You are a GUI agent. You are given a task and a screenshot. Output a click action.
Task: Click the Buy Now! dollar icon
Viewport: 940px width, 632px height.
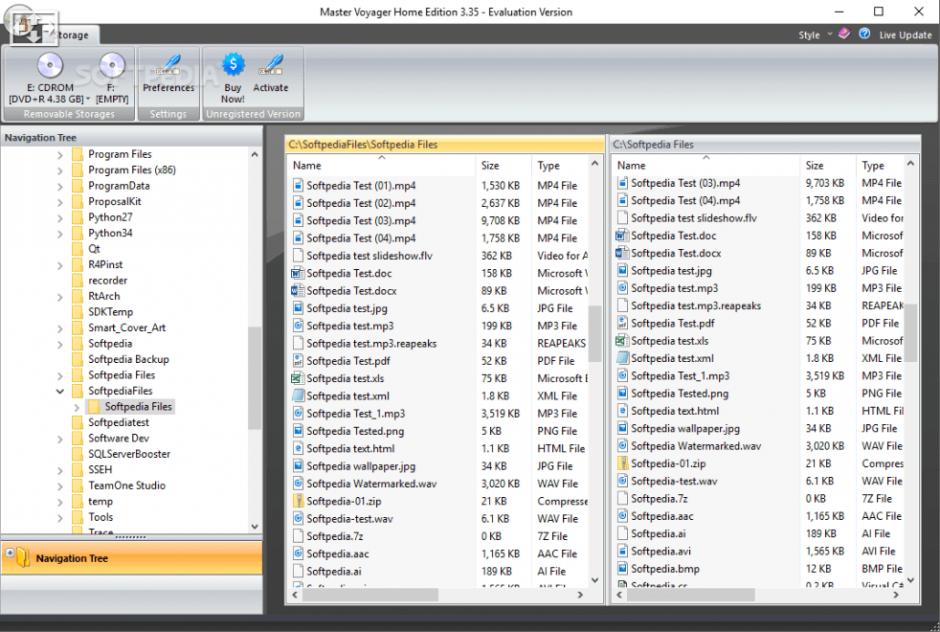tap(233, 65)
